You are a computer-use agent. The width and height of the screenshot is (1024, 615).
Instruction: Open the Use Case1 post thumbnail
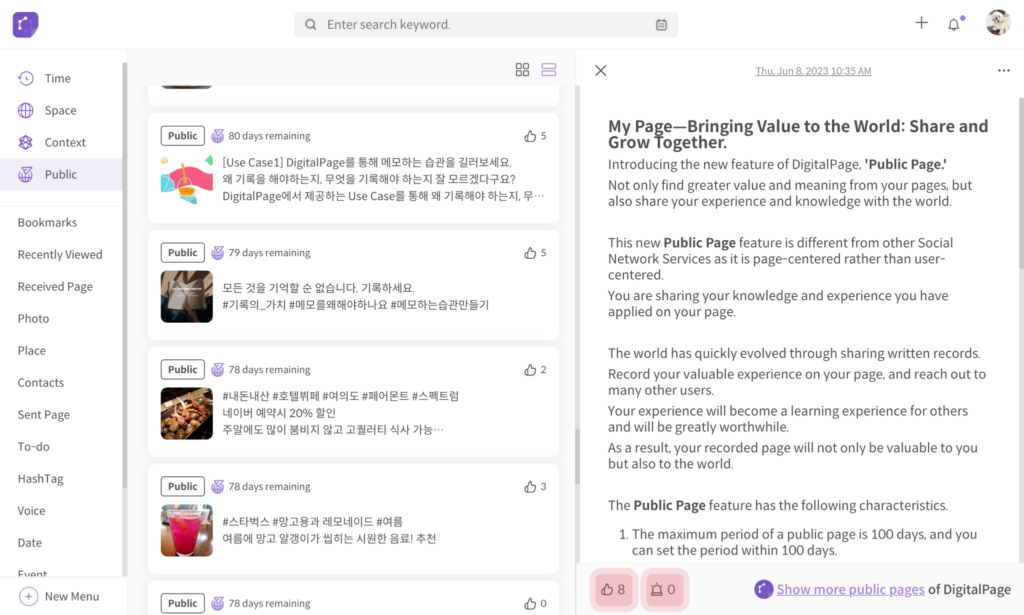pos(187,180)
